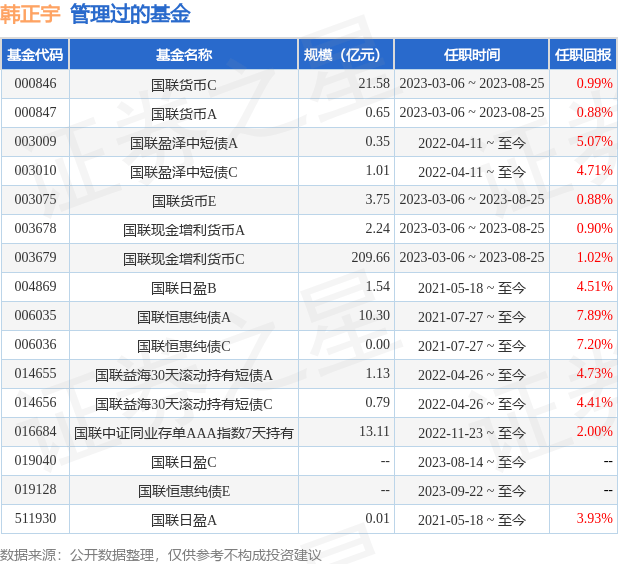Sort by the 规模（亿元） column header

point(346,55)
